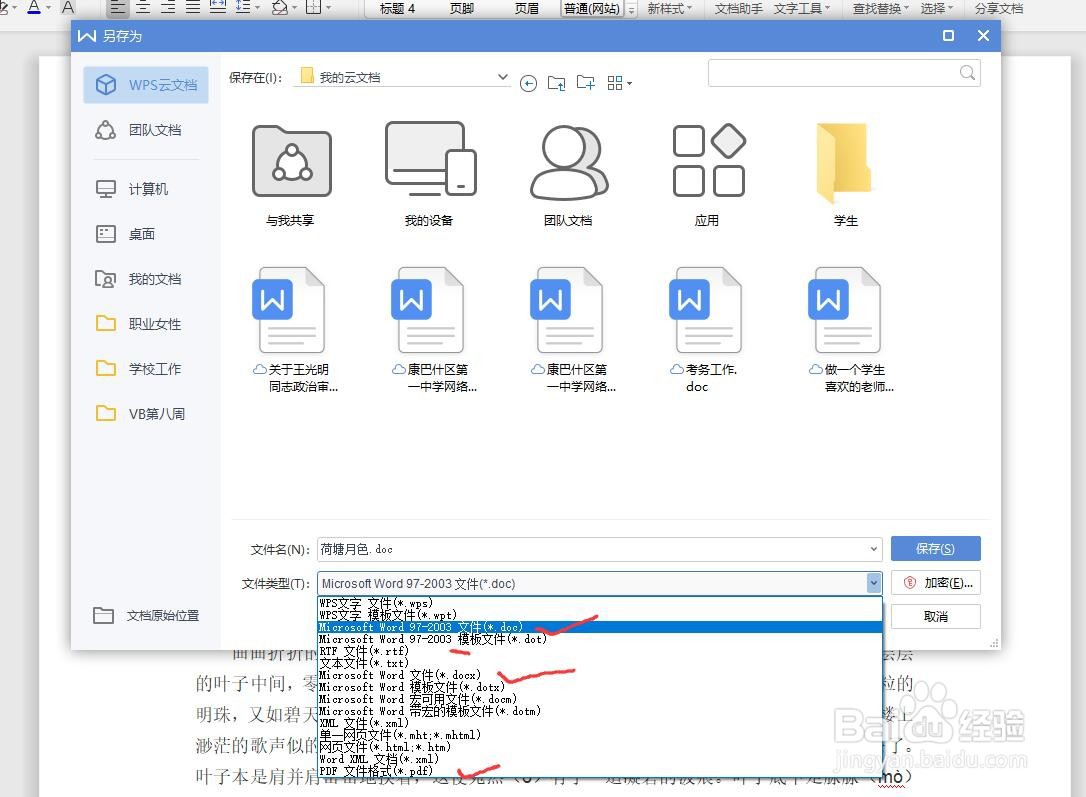
Task: Click the back navigation arrow icon
Action: point(528,84)
